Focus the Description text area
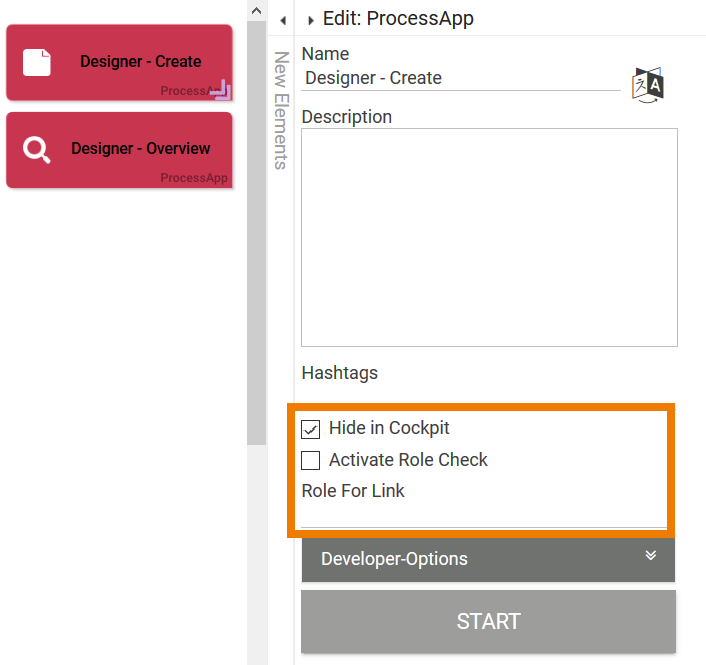This screenshot has height=665, width=706. (489, 237)
